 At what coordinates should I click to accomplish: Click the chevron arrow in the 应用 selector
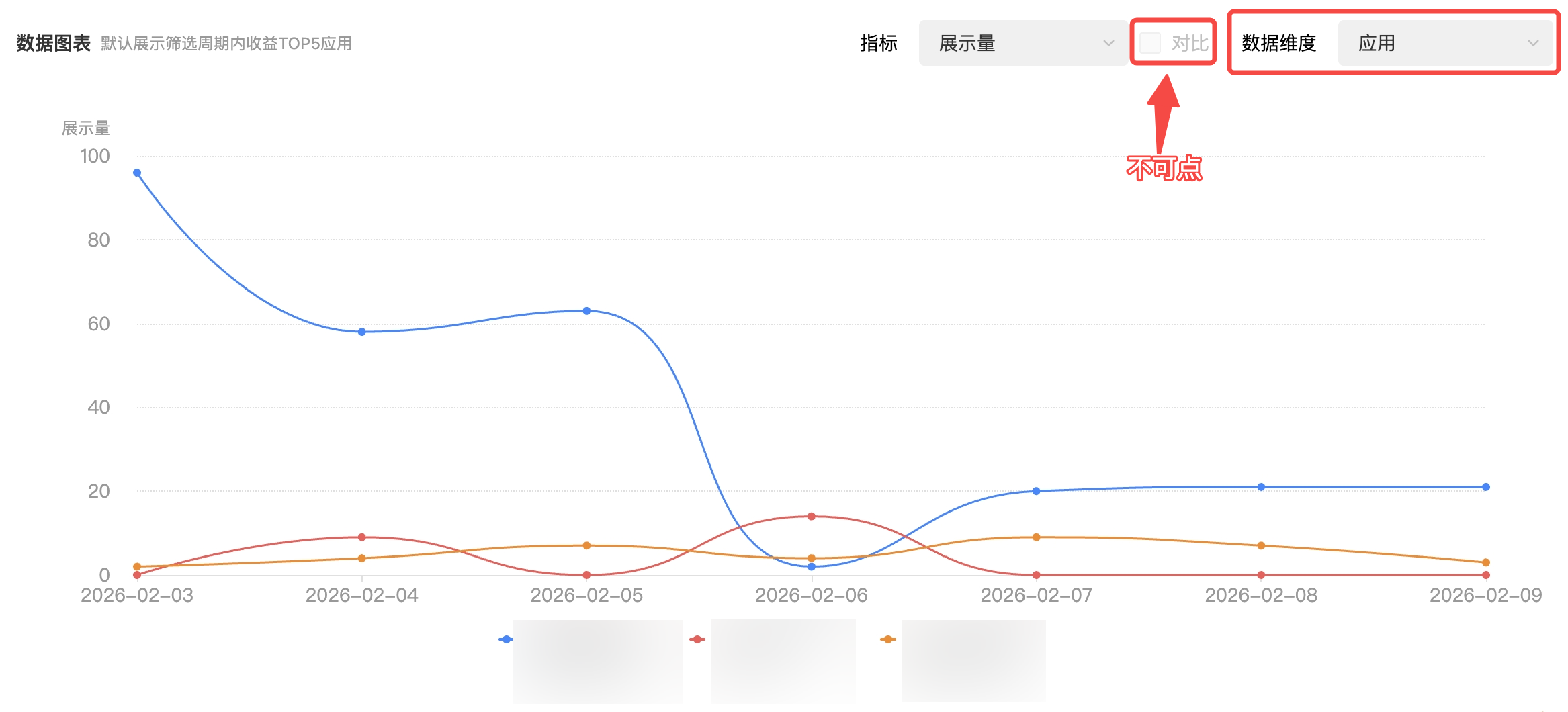tap(1533, 43)
